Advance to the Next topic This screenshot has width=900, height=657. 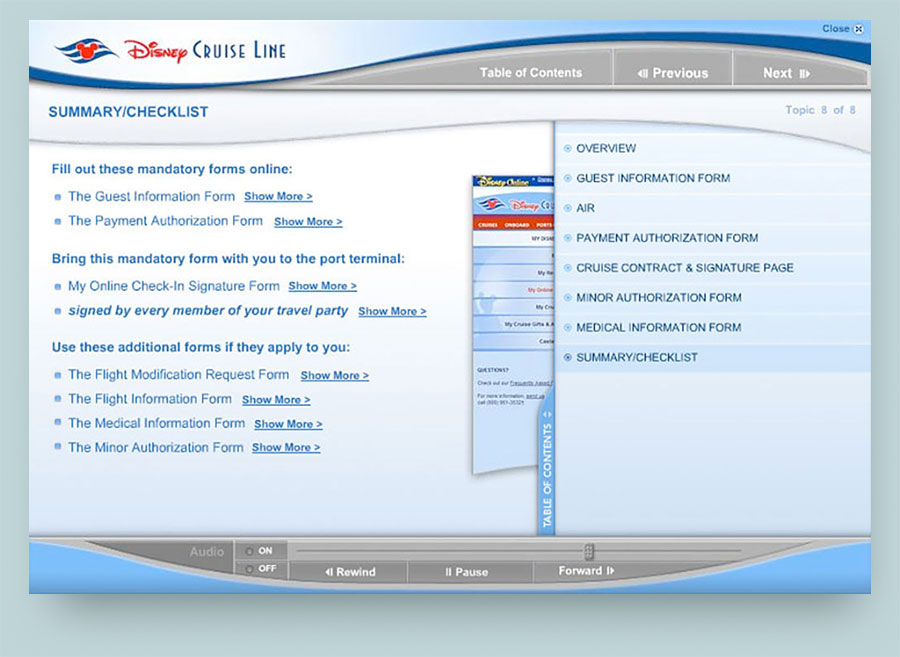tap(786, 73)
